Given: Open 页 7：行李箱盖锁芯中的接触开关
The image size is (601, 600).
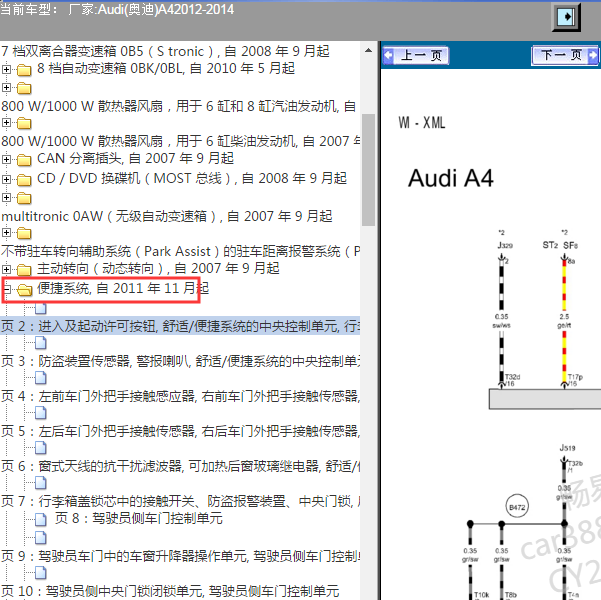Looking at the screenshot, I should [x=180, y=501].
